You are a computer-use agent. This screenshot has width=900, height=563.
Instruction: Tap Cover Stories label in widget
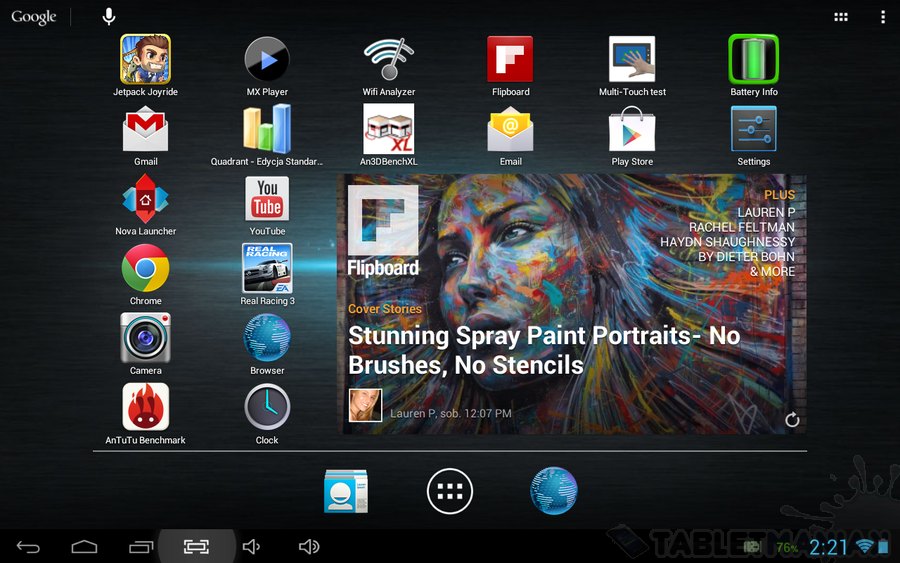coord(385,309)
